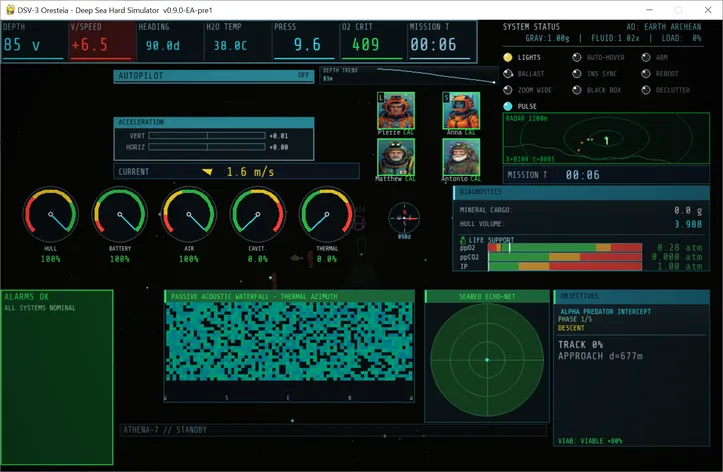Click the CURRENT 1.6 m/s readout

point(236,171)
